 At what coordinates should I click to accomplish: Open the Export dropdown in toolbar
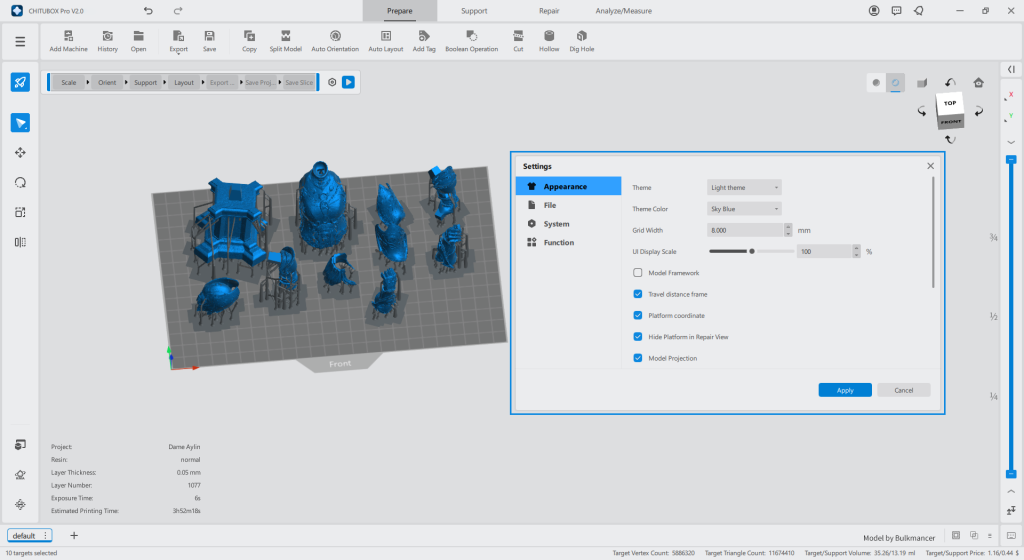click(x=178, y=41)
